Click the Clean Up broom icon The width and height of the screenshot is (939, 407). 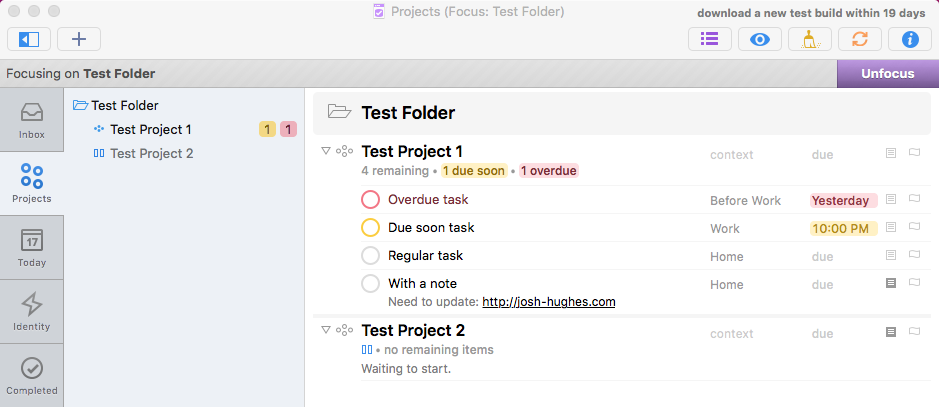click(x=810, y=40)
